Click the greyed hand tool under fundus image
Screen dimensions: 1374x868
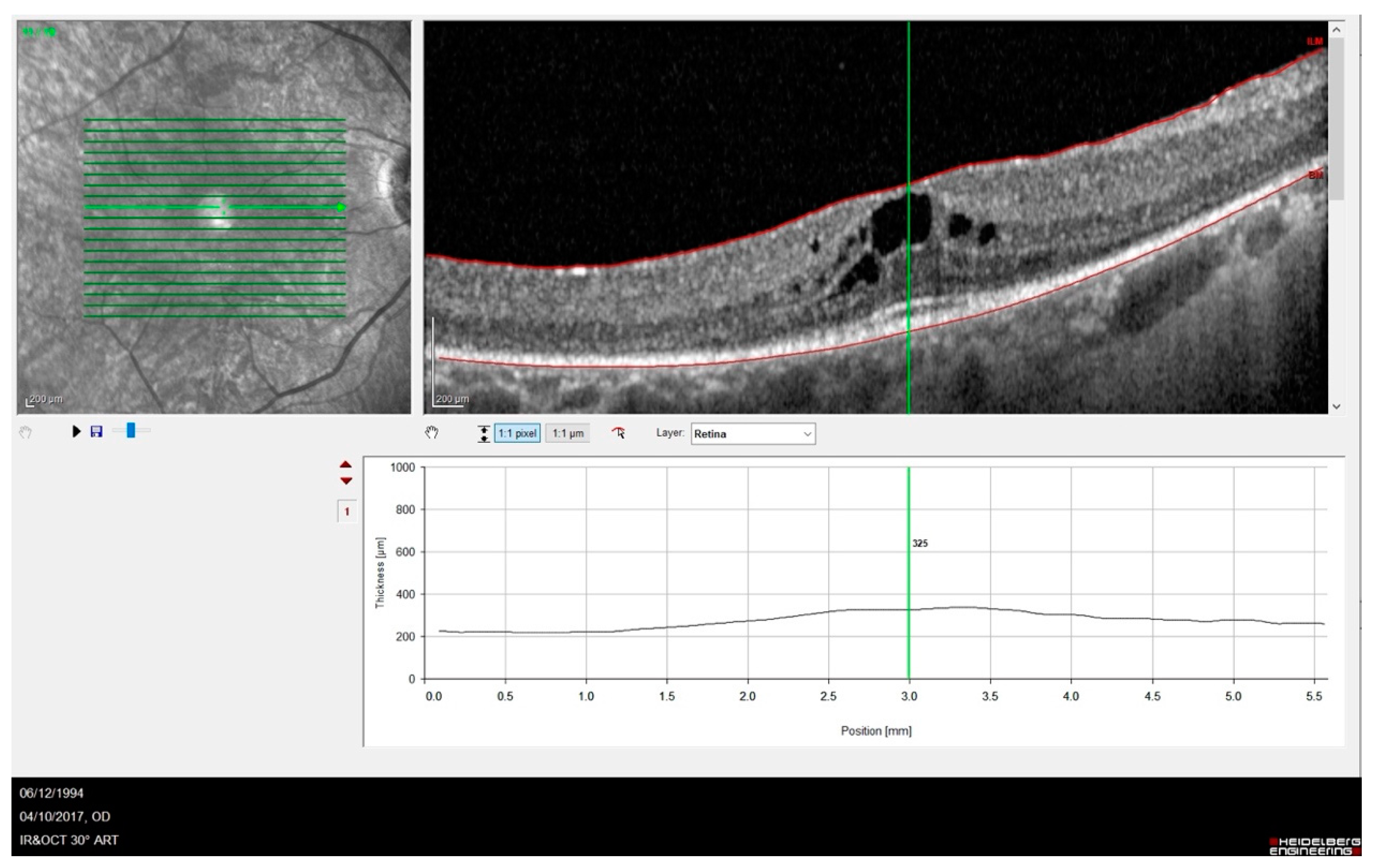[x=25, y=432]
